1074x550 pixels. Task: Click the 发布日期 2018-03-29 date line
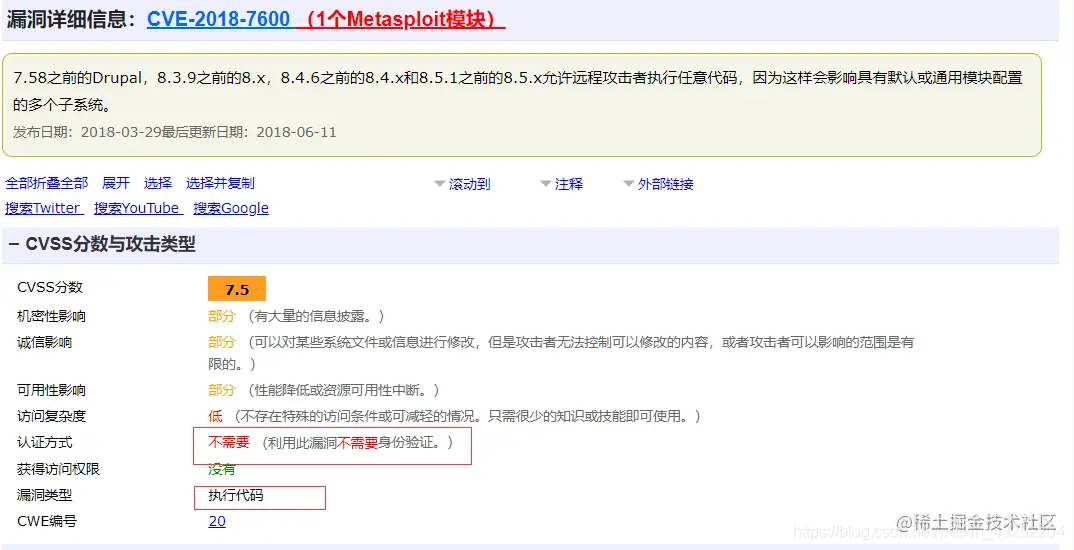[175, 132]
